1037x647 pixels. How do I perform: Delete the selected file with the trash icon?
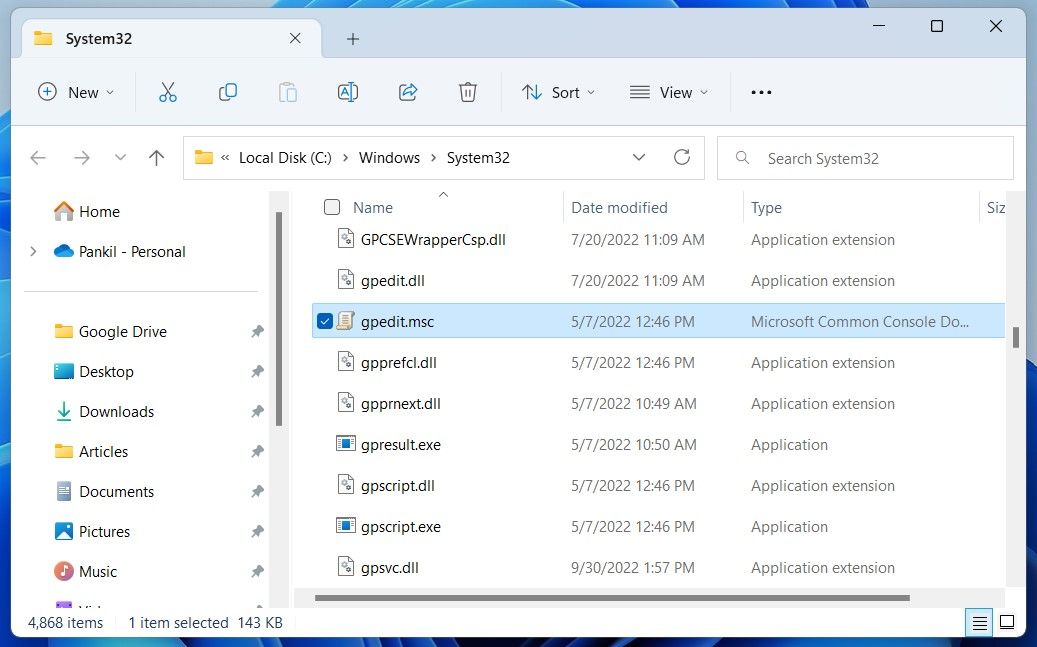(467, 92)
